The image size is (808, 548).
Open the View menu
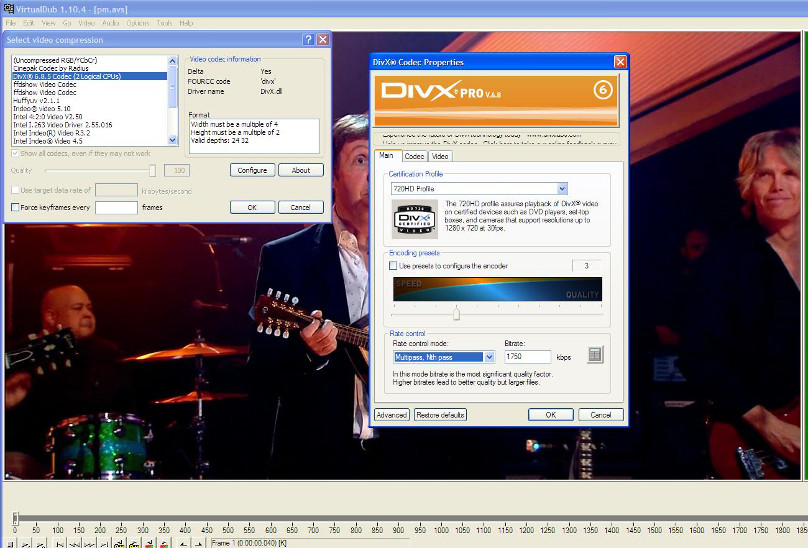tap(48, 23)
